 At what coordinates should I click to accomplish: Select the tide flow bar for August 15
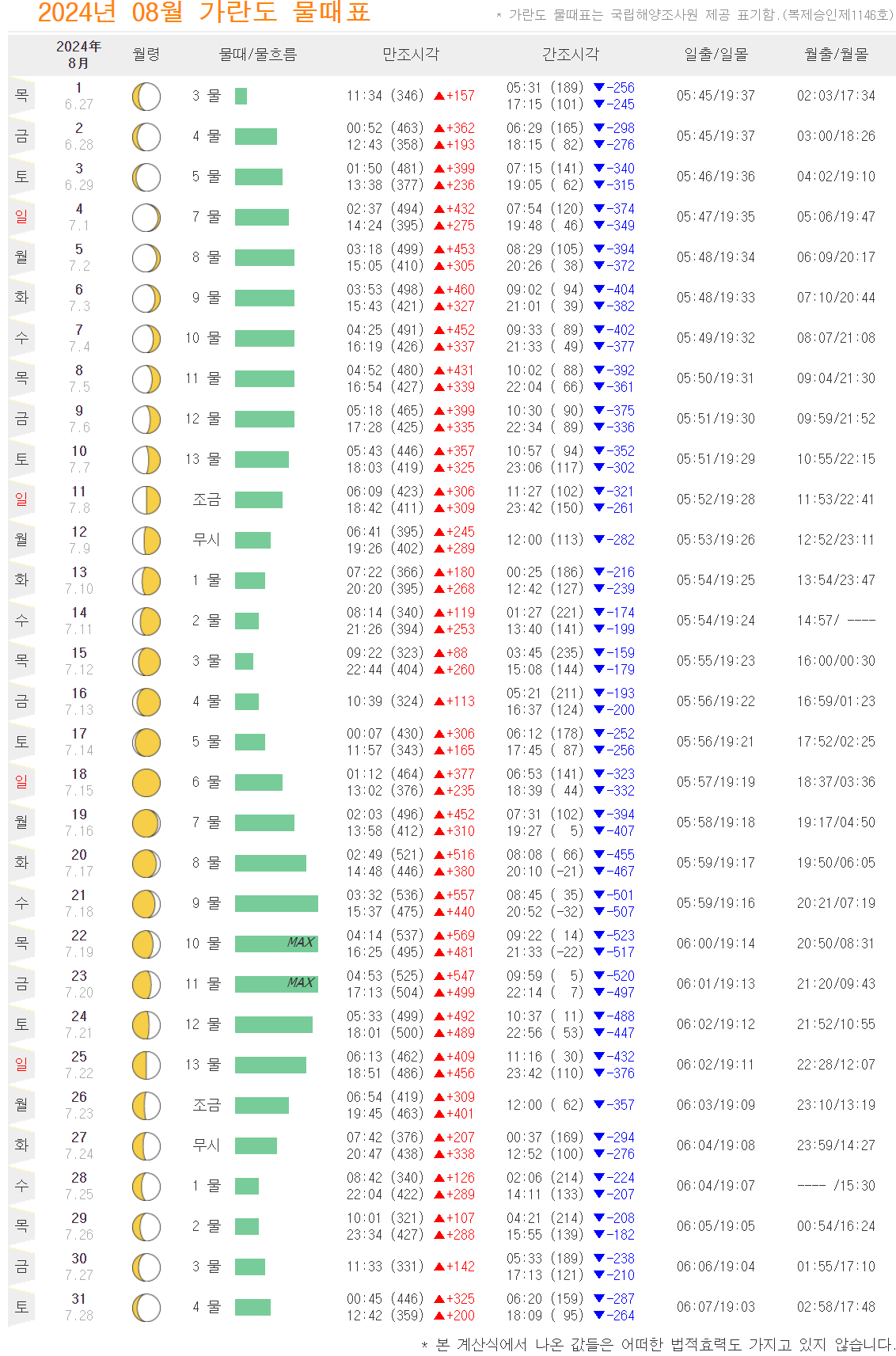[244, 661]
